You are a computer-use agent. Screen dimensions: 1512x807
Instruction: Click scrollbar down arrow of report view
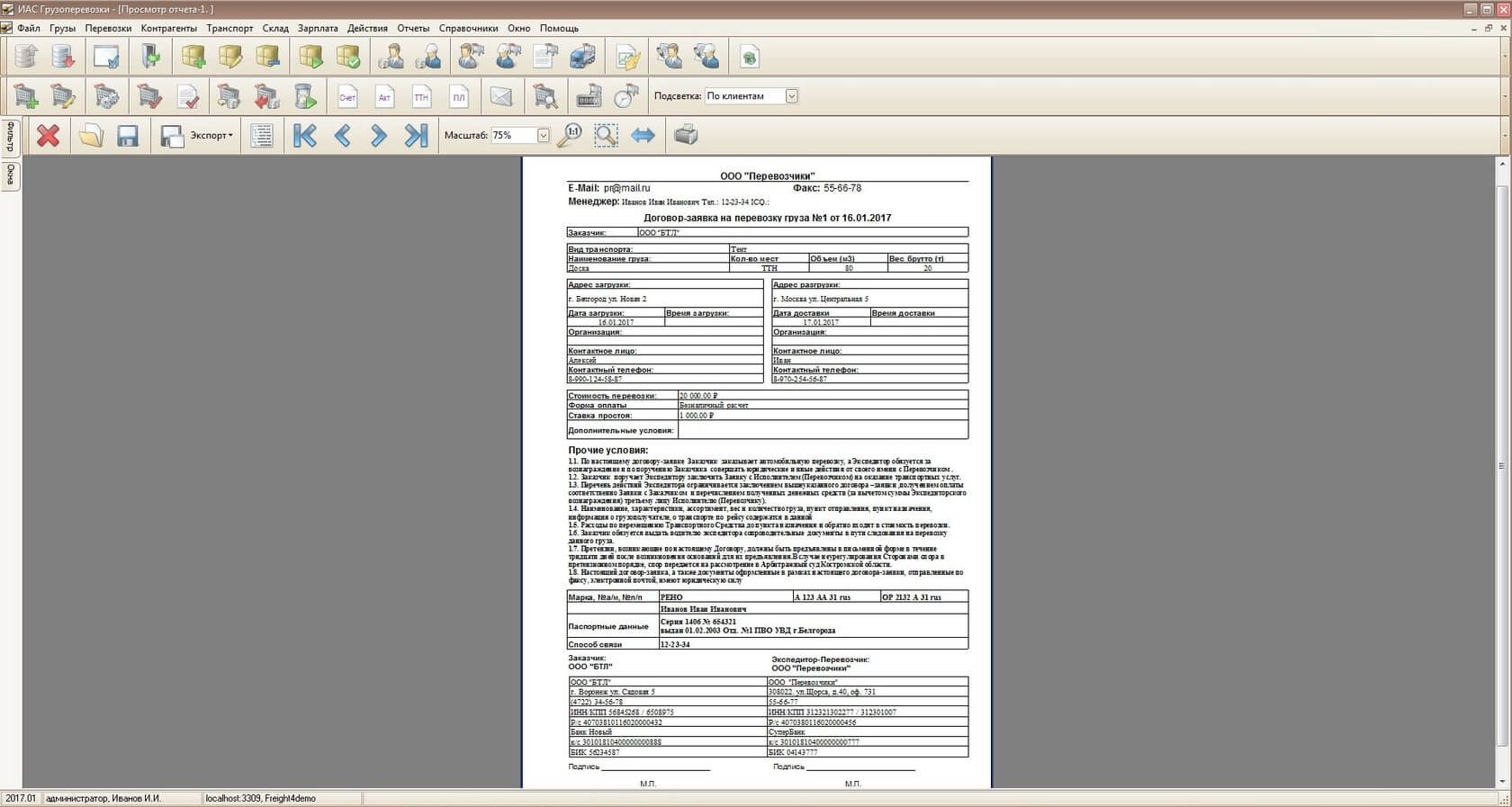pos(1501,782)
